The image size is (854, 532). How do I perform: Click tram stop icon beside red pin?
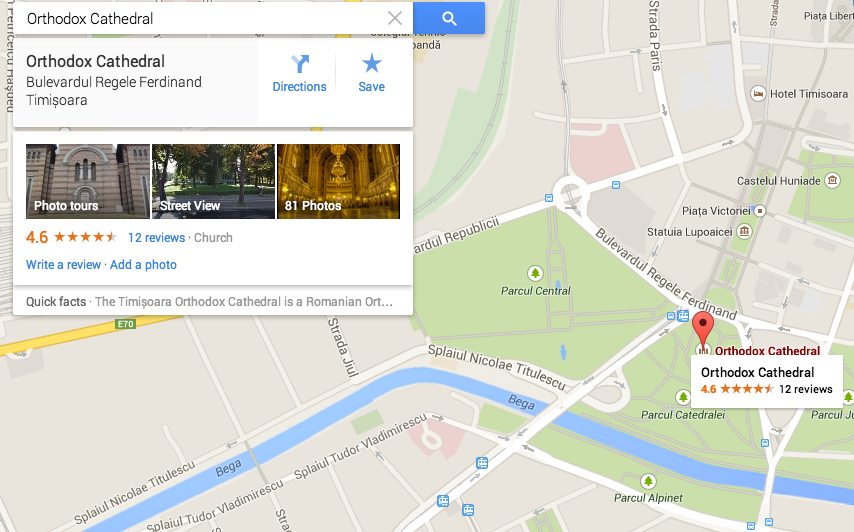(x=683, y=316)
